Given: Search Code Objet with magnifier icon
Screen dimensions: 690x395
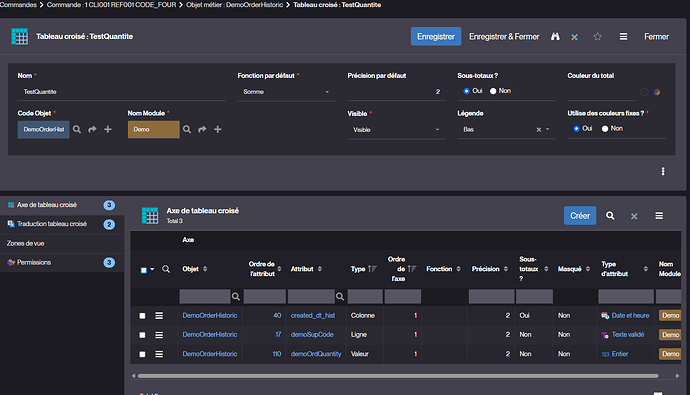Looking at the screenshot, I should [77, 129].
